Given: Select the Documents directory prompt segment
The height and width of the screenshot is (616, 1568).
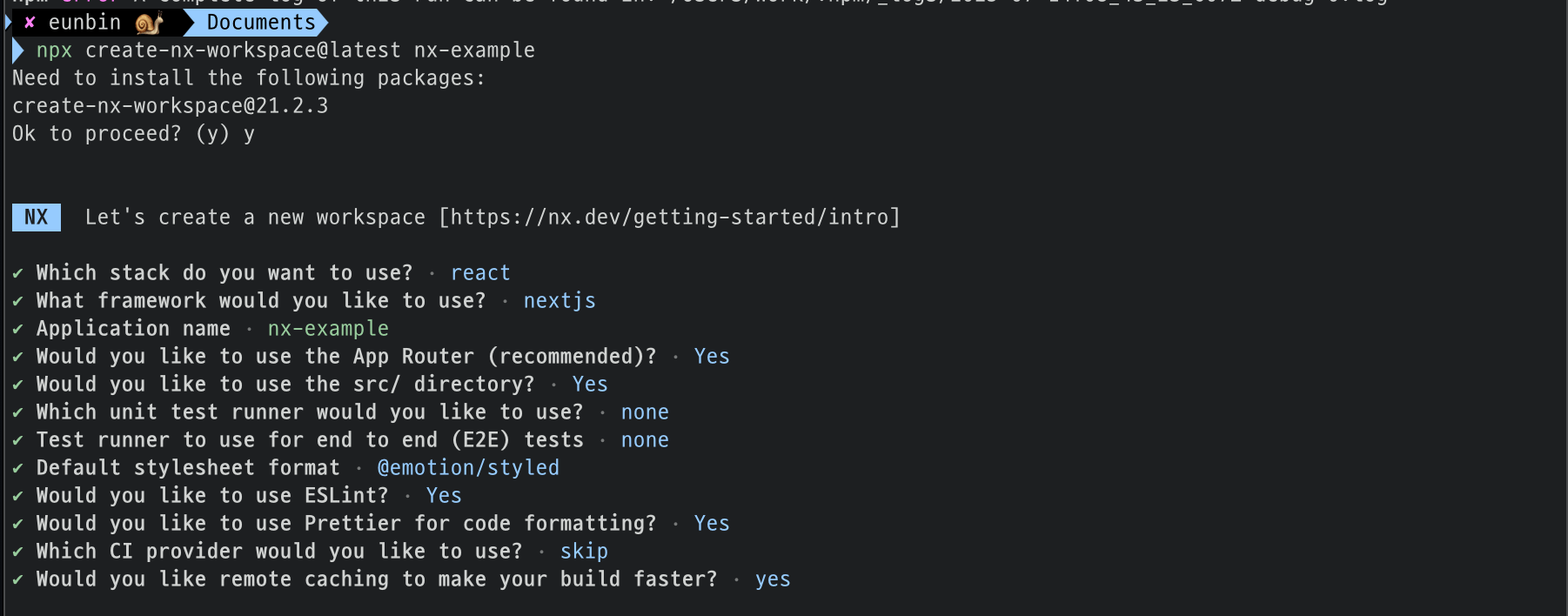Looking at the screenshot, I should point(261,23).
